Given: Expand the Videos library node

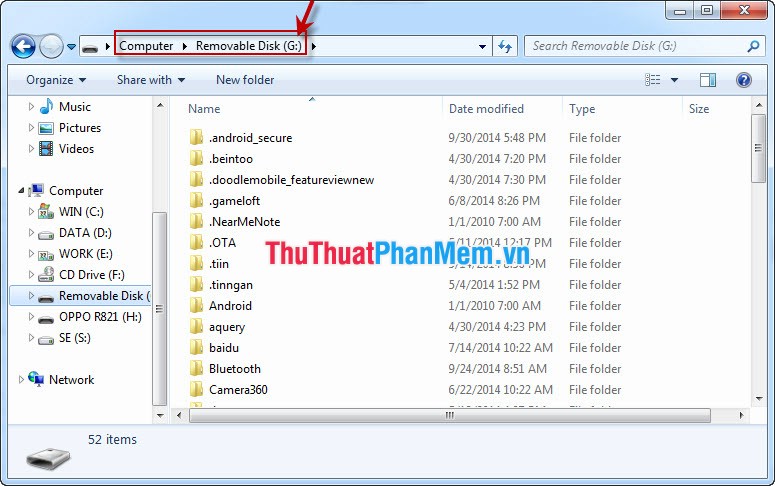Looking at the screenshot, I should pyautogui.click(x=31, y=149).
